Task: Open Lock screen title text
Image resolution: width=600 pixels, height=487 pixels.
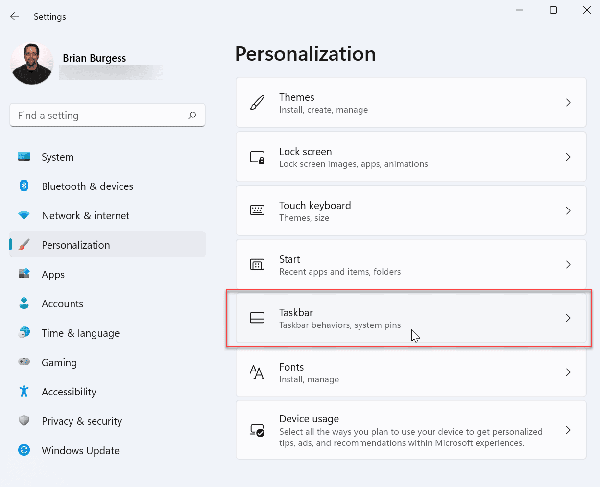Action: pyautogui.click(x=305, y=151)
